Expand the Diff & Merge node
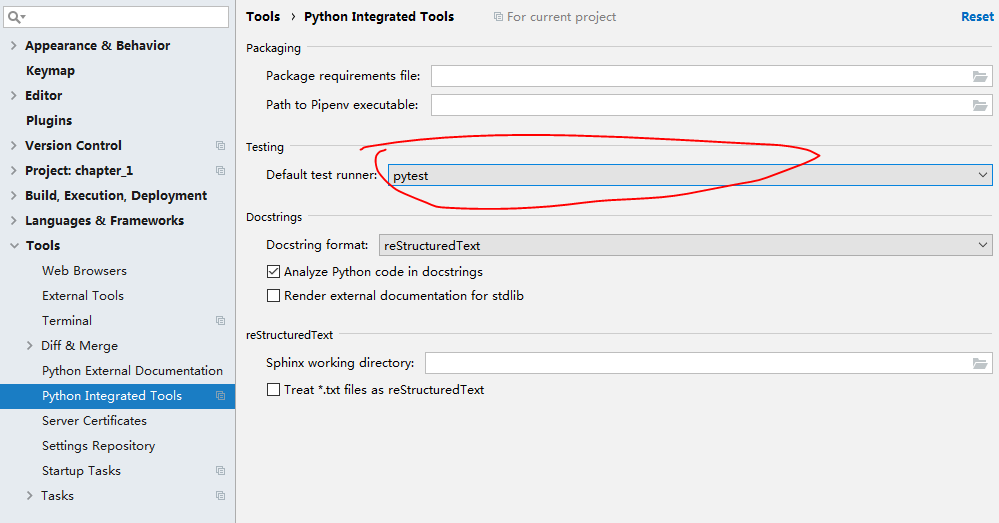 (30, 346)
